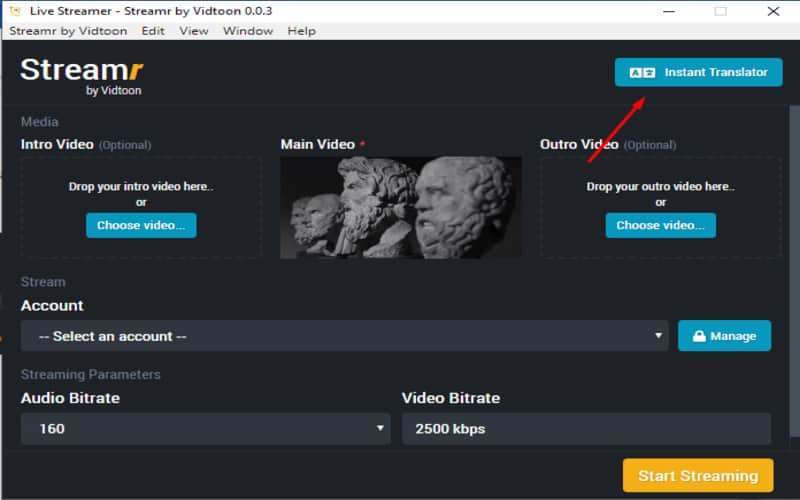Click the Streaming Parameters section label
The height and width of the screenshot is (500, 800).
point(90,374)
